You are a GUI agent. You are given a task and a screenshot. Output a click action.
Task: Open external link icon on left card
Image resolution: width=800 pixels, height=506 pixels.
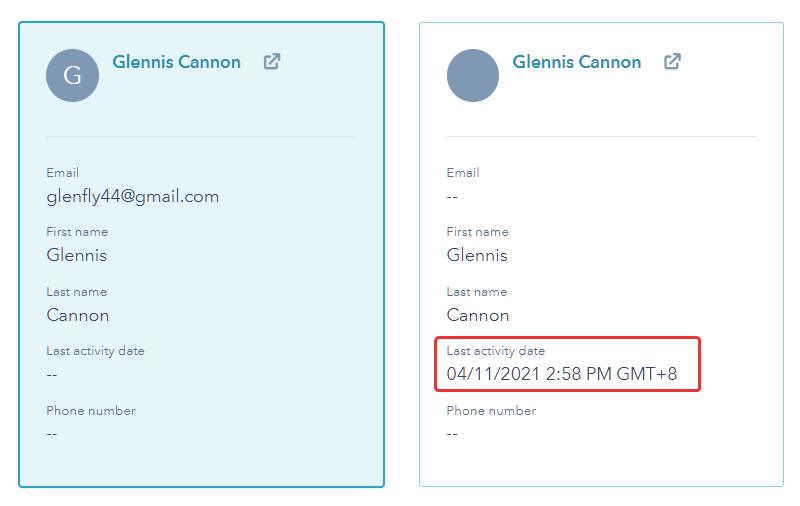(272, 62)
